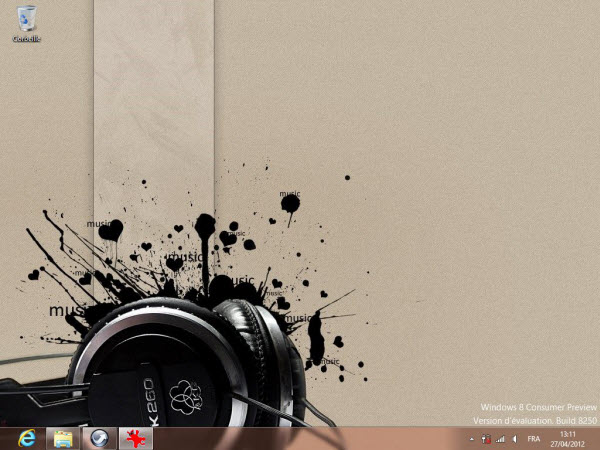600x450 pixels.
Task: Click Show desktop strip at taskbar's right end
Action: [x=597, y=438]
